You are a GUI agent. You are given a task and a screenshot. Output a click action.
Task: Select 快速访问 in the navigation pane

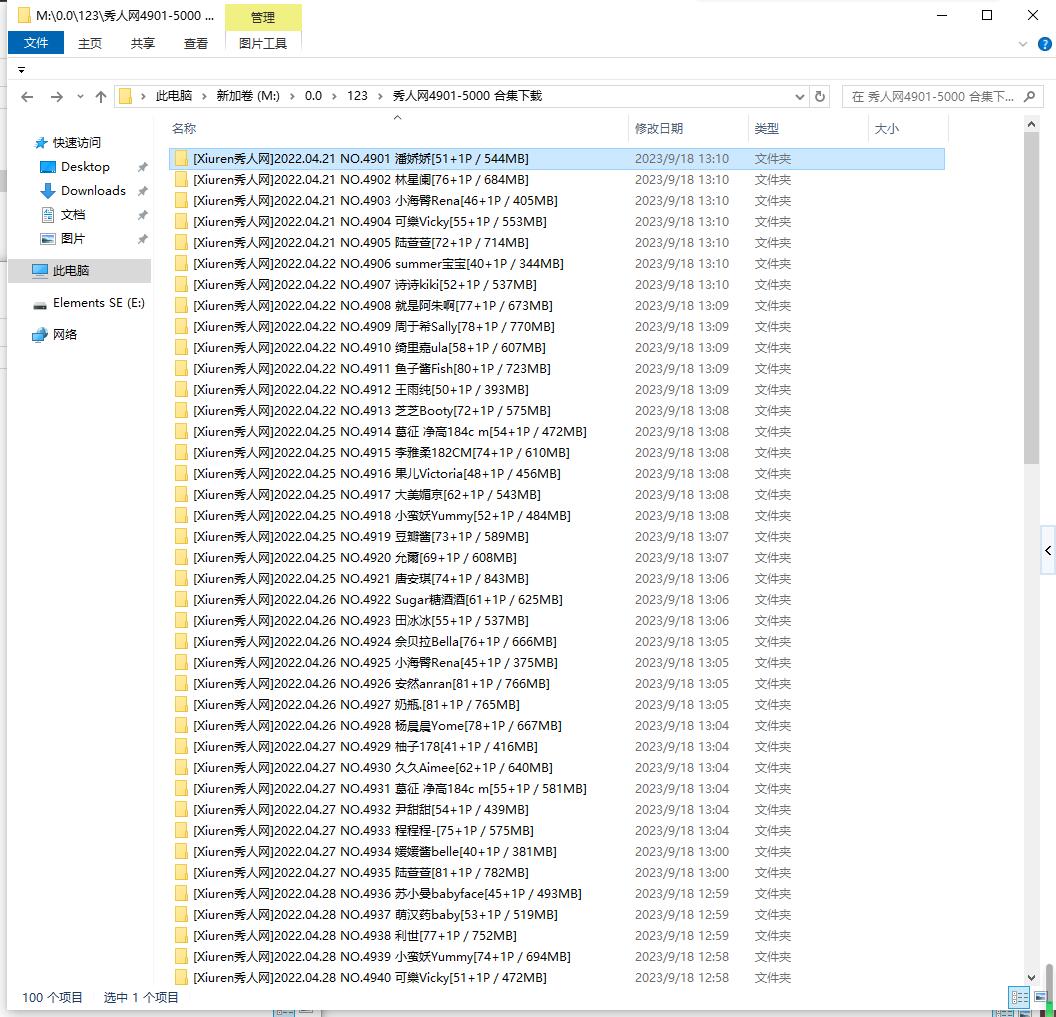pyautogui.click(x=77, y=142)
